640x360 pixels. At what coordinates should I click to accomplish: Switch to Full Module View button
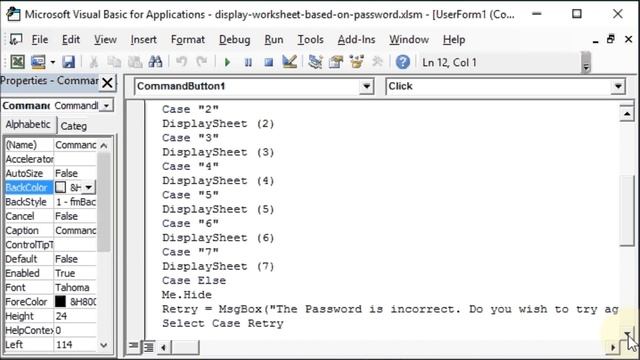[149, 347]
